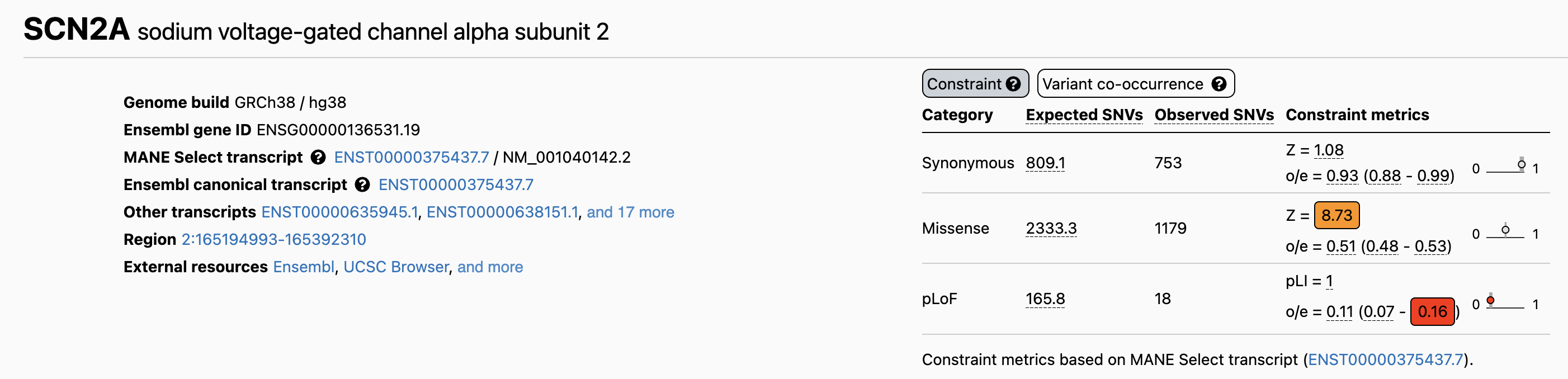Select the Constraint tab
Image resolution: width=1568 pixels, height=379 pixels.
pyautogui.click(x=964, y=84)
